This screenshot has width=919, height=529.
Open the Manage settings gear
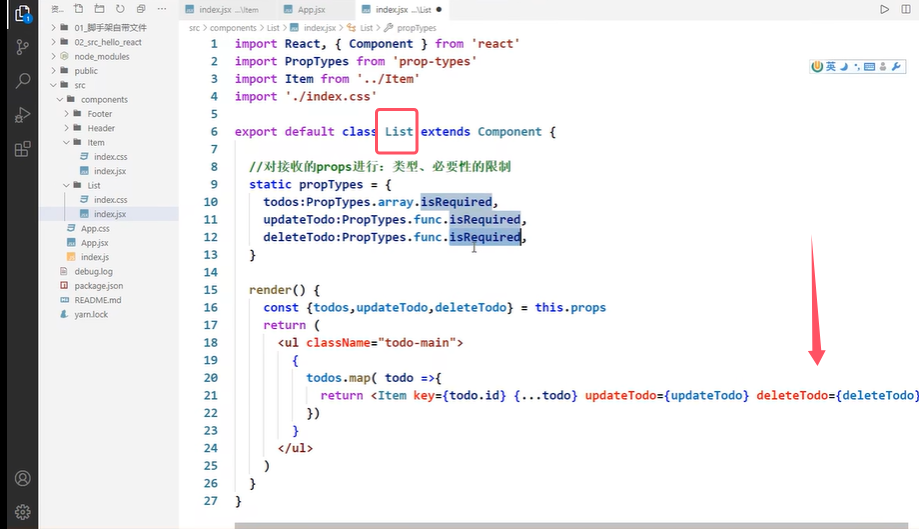22,512
